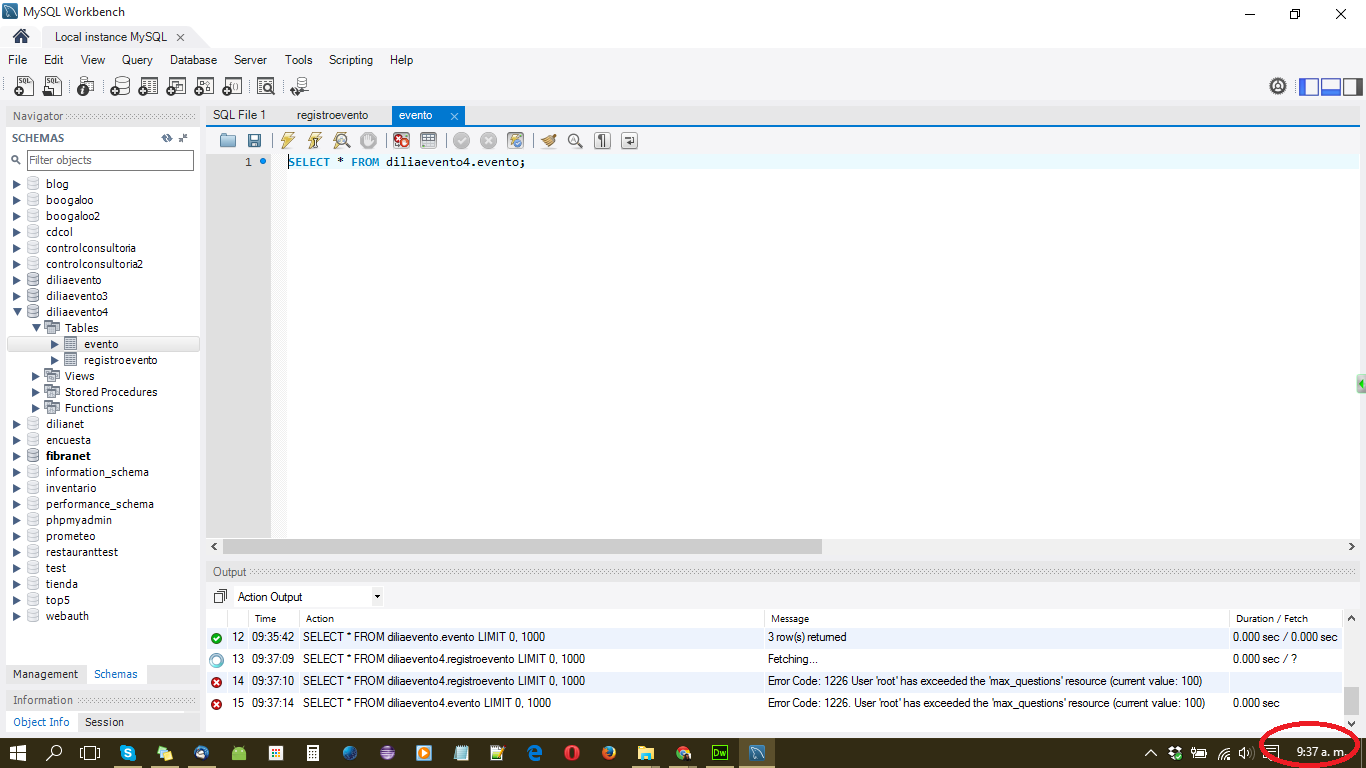Open Firefox from the taskbar

(x=609, y=752)
